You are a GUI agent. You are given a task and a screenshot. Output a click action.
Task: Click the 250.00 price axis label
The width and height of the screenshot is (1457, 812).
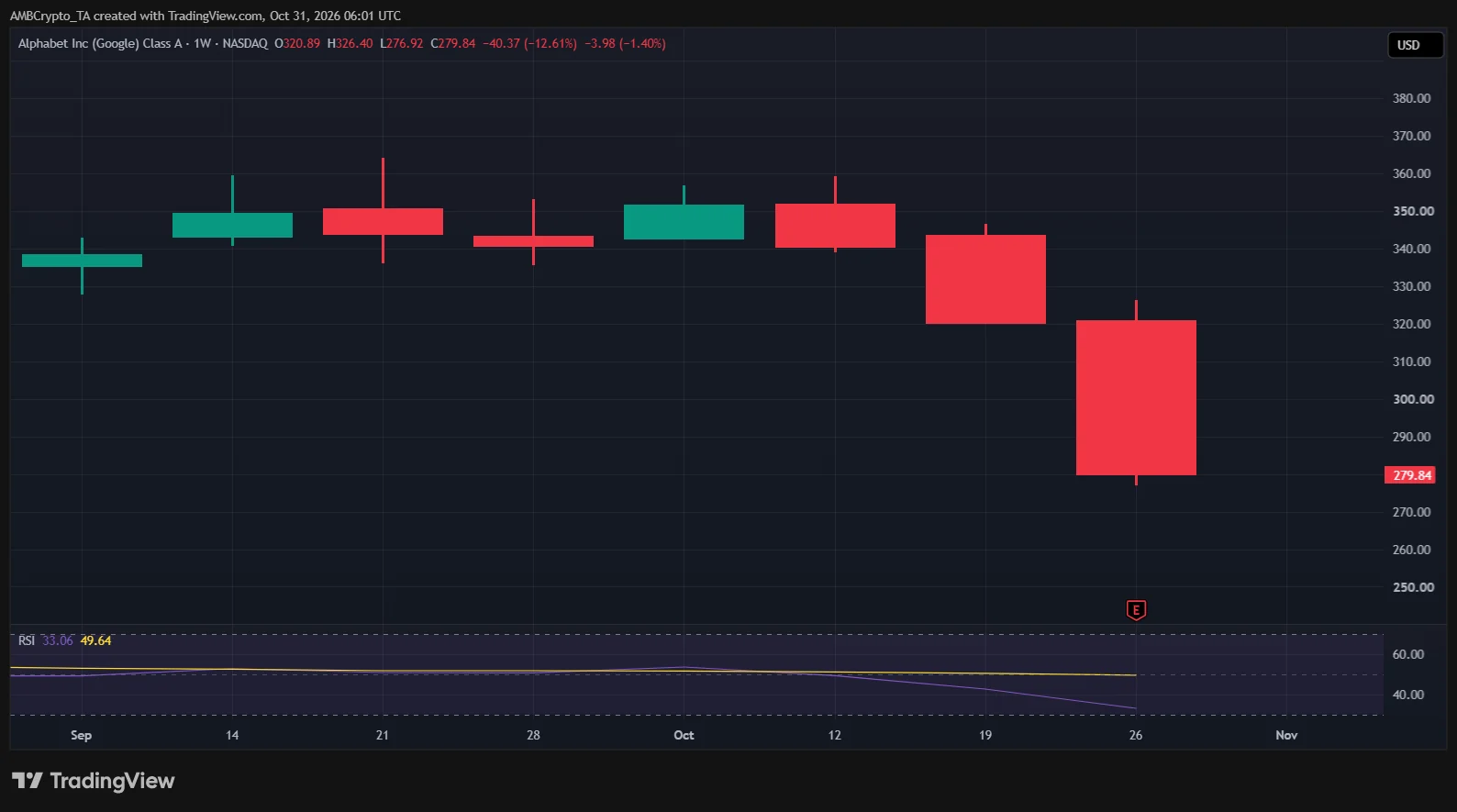(x=1413, y=587)
